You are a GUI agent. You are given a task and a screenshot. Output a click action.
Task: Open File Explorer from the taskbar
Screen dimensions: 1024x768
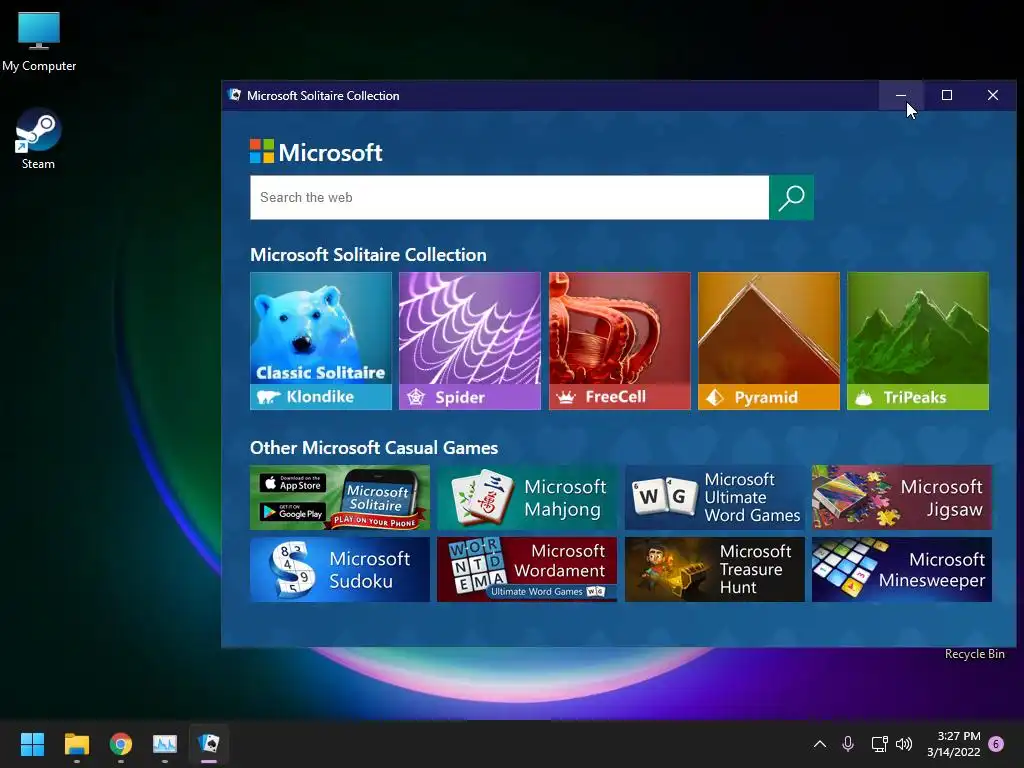point(76,744)
